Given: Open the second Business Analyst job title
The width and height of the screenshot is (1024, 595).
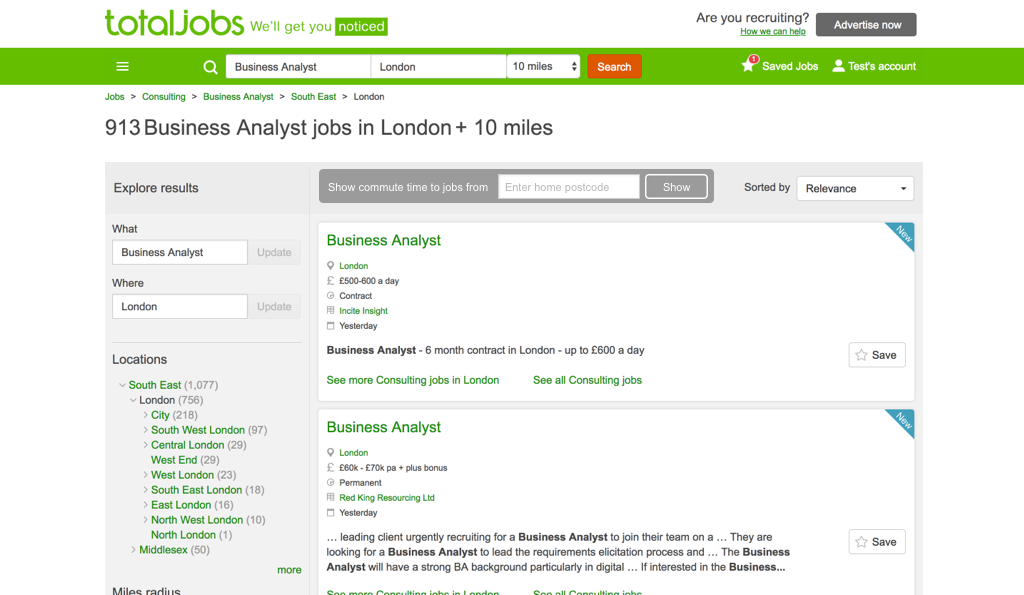Looking at the screenshot, I should pos(383,427).
